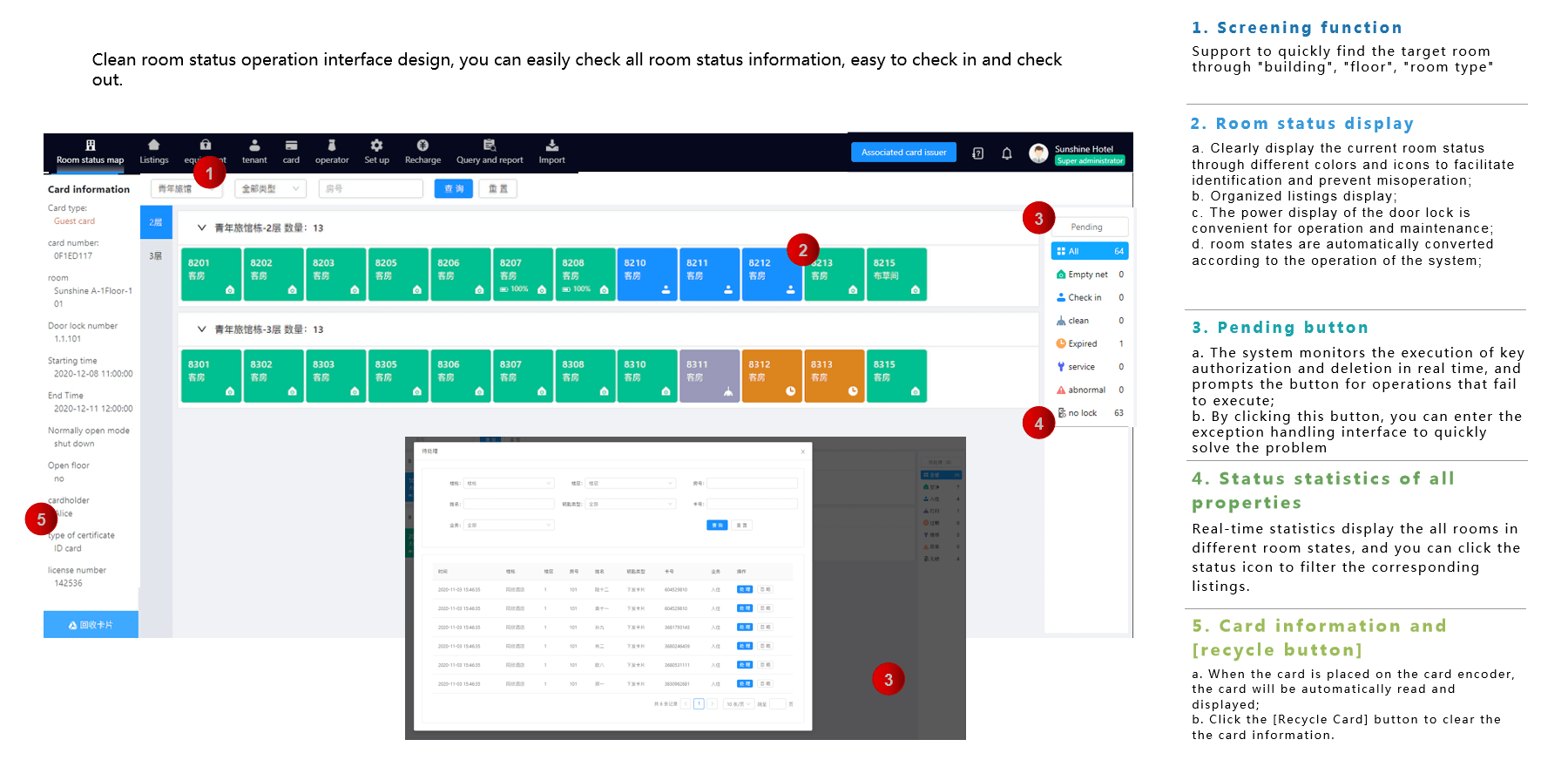Open the 全部类型 room type dropdown
The width and height of the screenshot is (1568, 760).
coord(271,188)
